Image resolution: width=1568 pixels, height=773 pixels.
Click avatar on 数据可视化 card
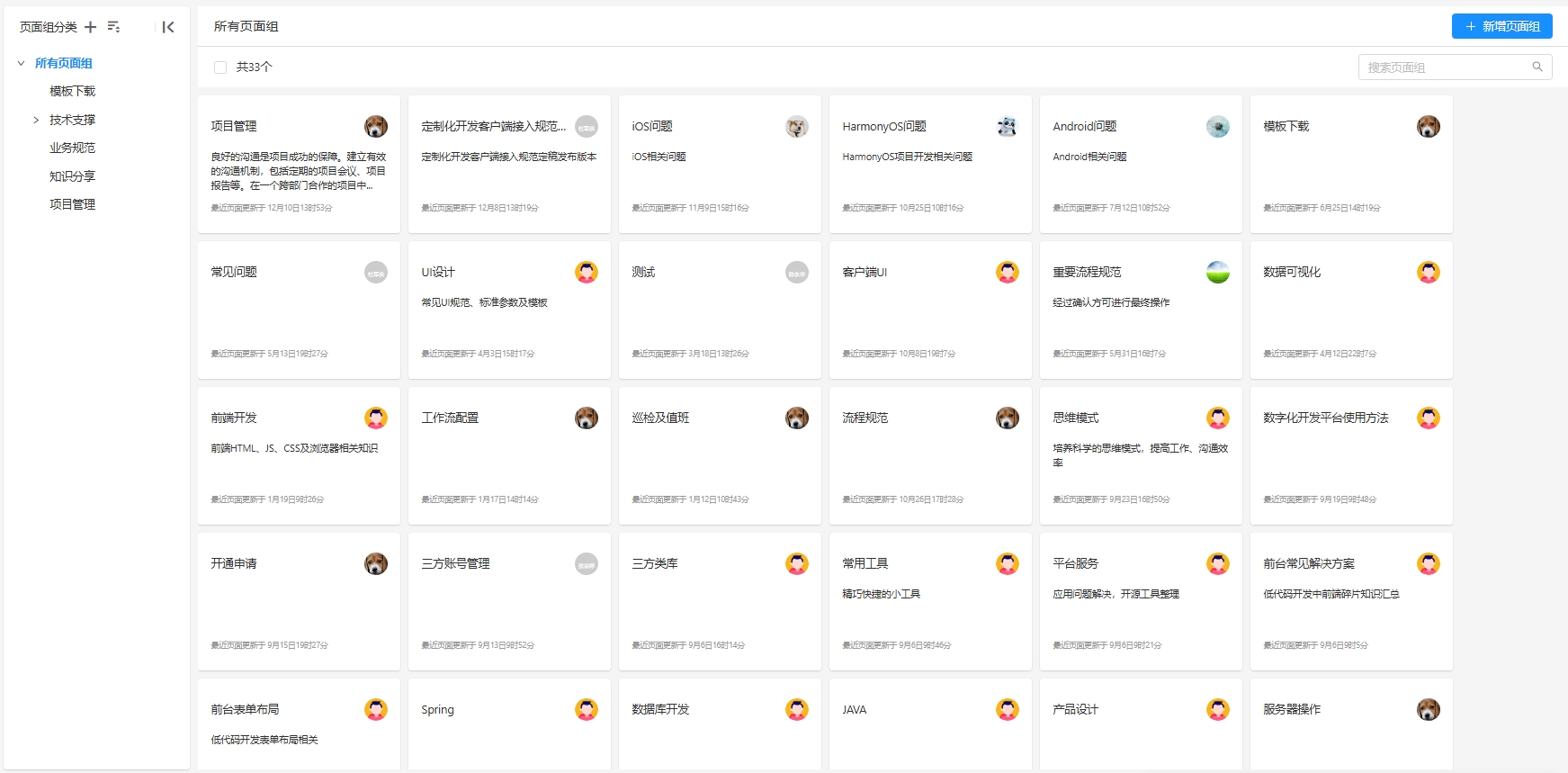coord(1429,272)
